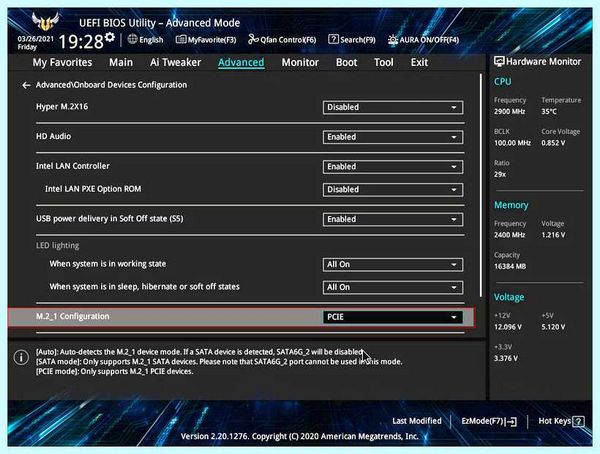Click the TUF logo icon

click(45, 21)
